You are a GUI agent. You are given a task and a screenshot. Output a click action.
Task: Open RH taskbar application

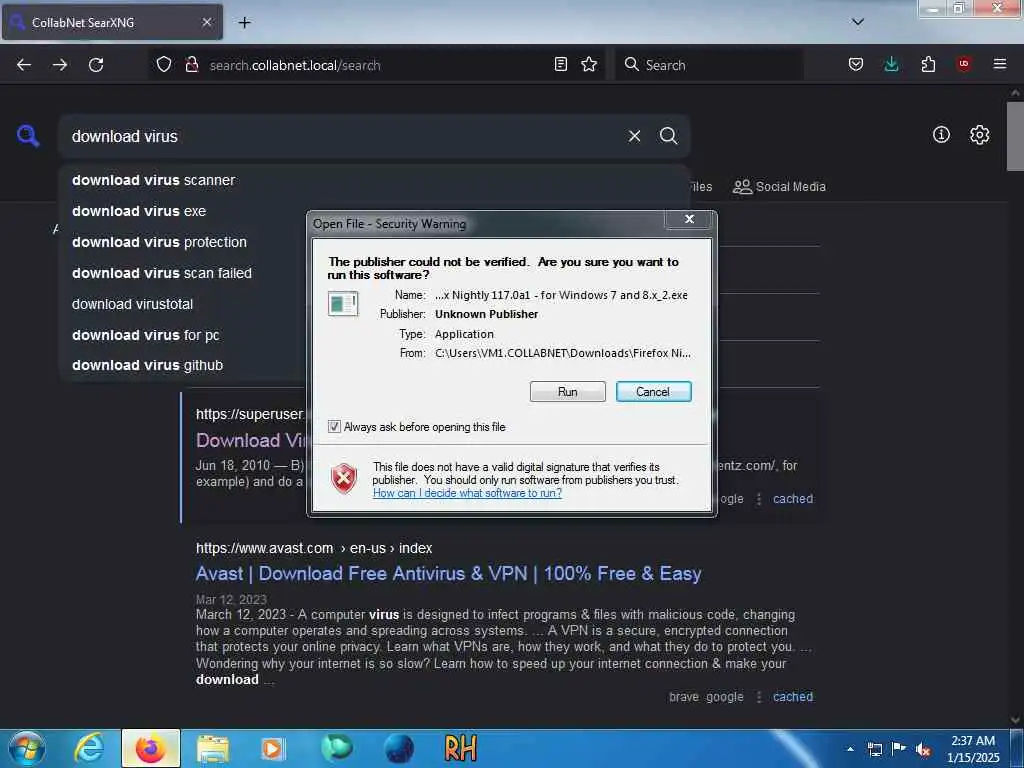coord(460,748)
